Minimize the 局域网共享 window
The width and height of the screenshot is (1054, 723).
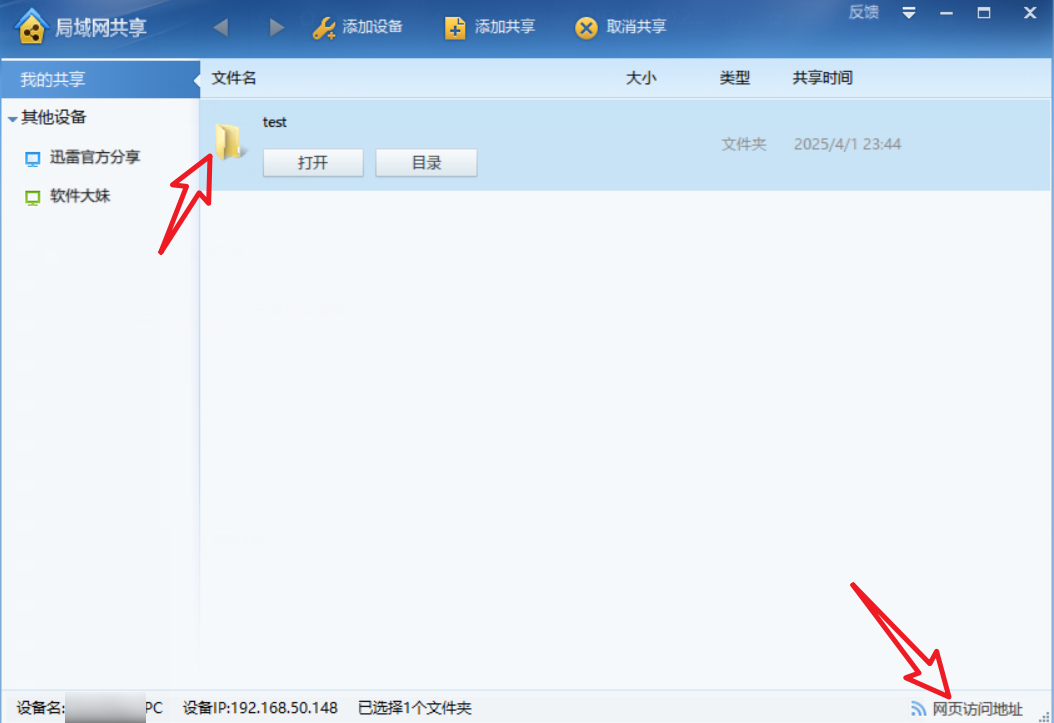tap(946, 13)
